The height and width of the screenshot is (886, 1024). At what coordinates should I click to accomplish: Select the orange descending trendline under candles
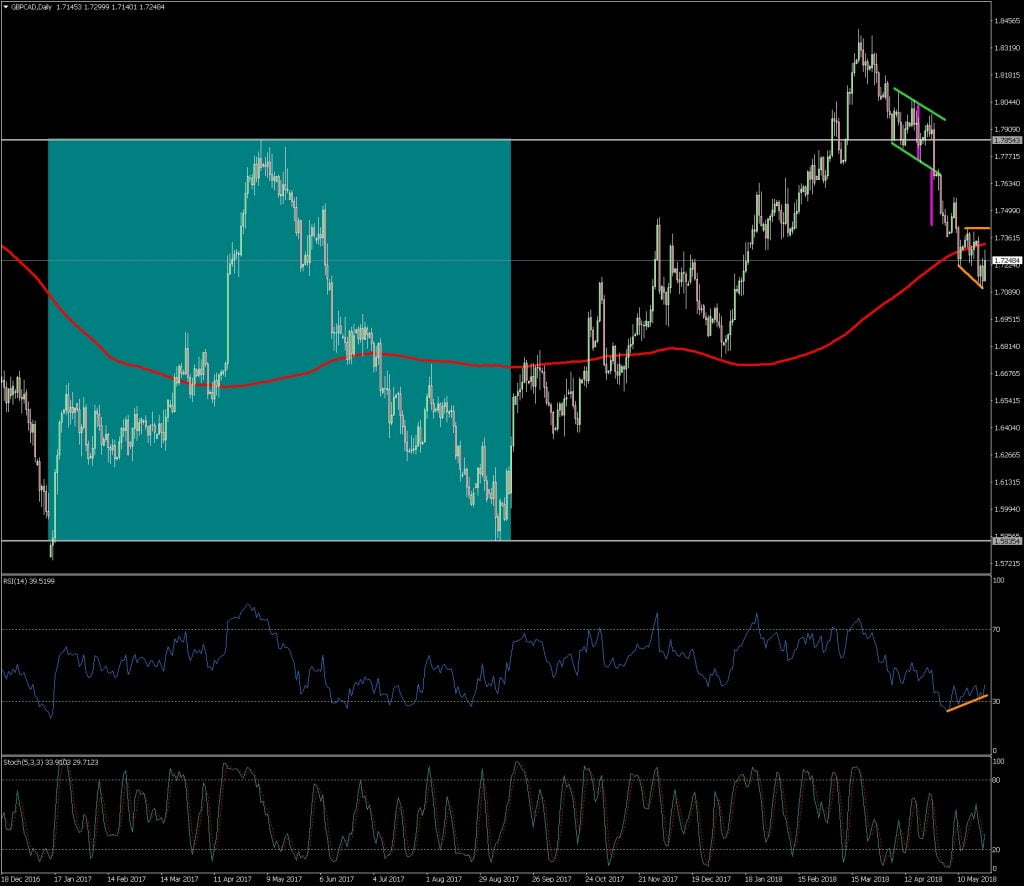[970, 278]
